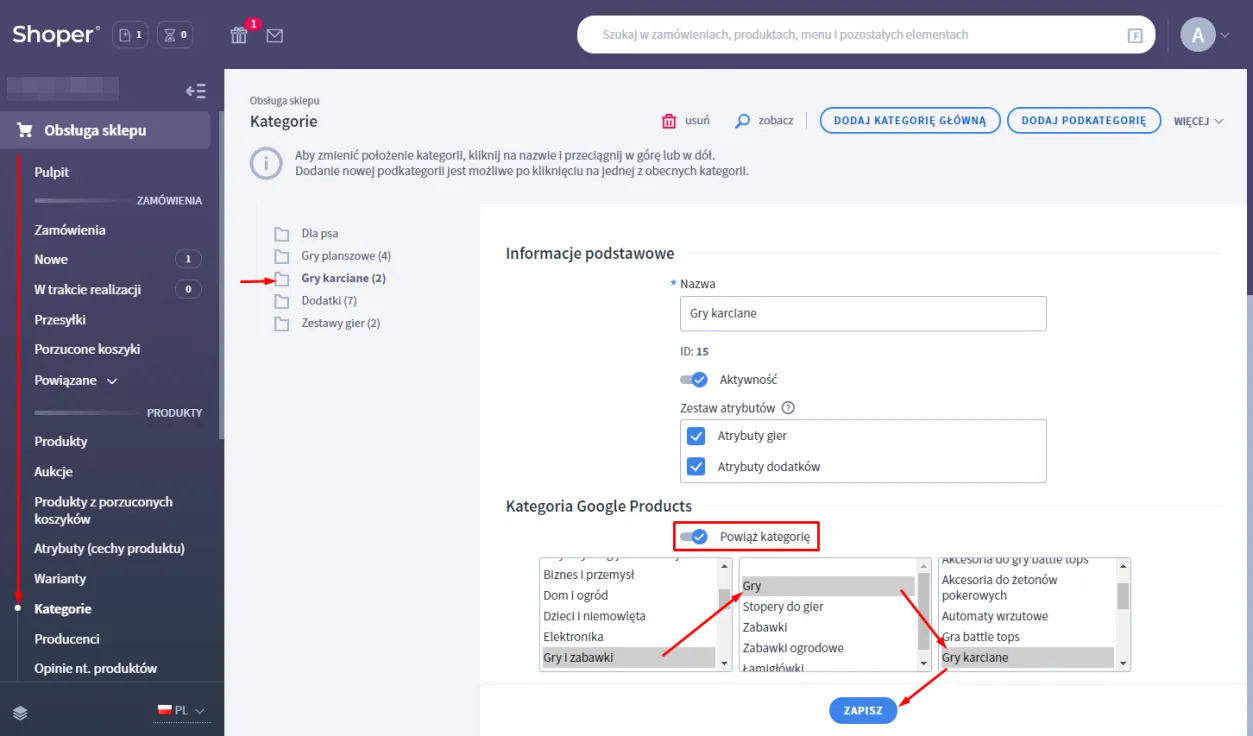Open the envelope messages icon
Viewport: 1253px width, 736px height.
[274, 35]
